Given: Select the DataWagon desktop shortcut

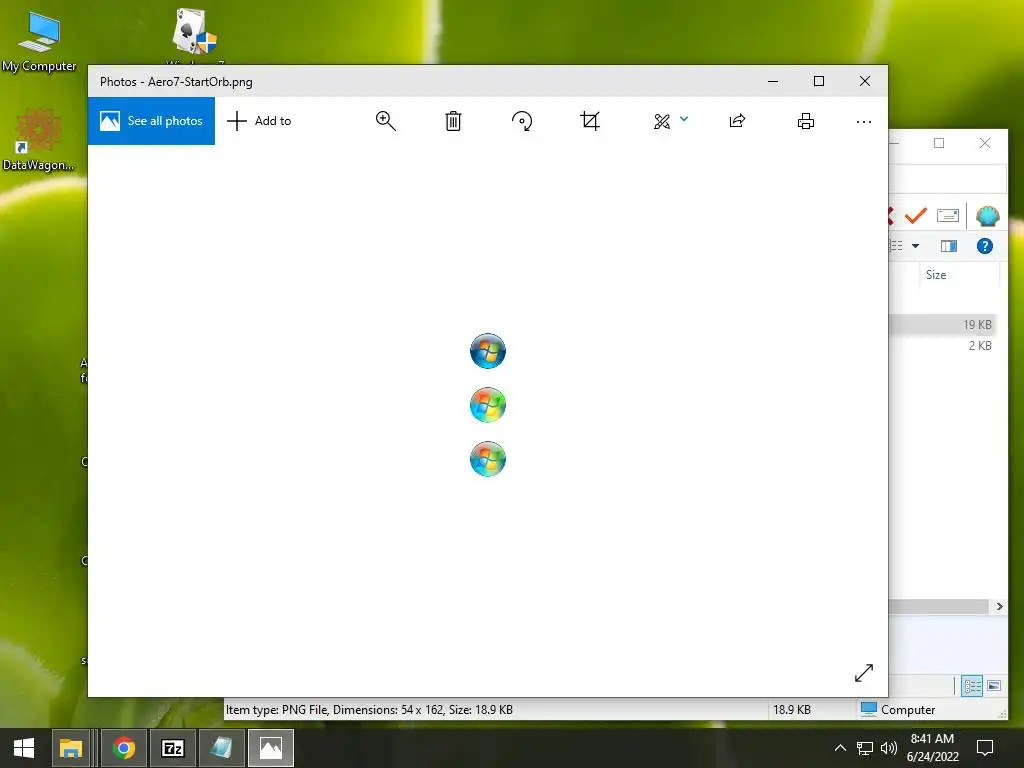Looking at the screenshot, I should click(39, 140).
